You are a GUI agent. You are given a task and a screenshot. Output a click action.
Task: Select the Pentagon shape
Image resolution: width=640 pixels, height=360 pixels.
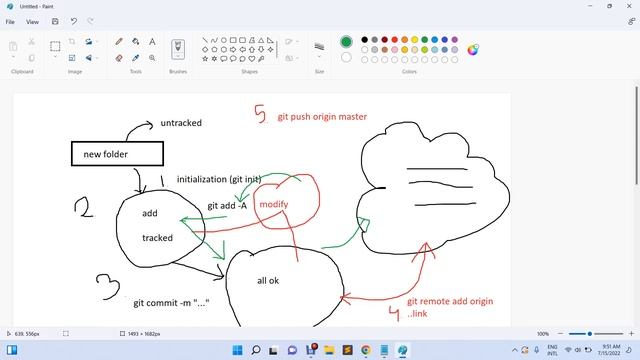tap(214, 49)
